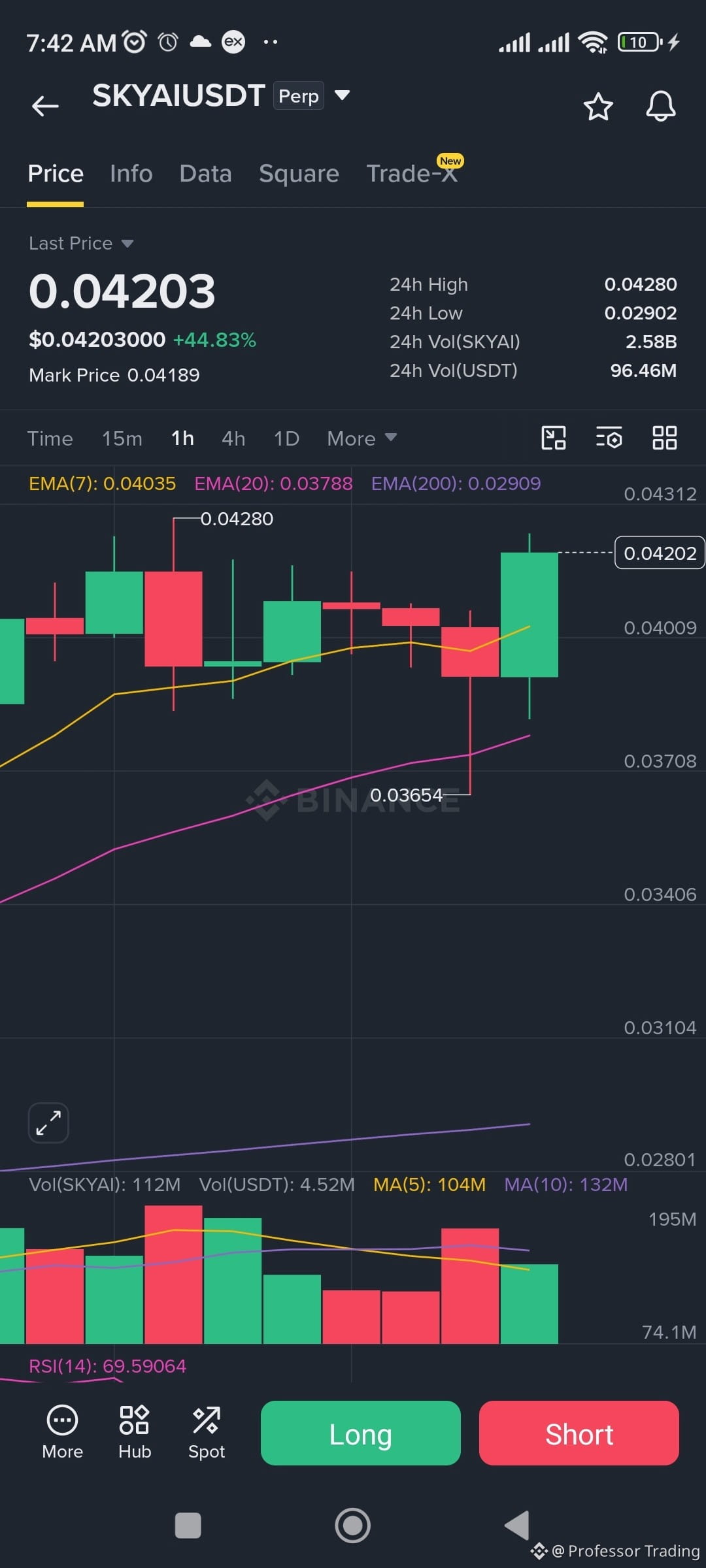
Task: Open the Data tab
Action: click(205, 174)
